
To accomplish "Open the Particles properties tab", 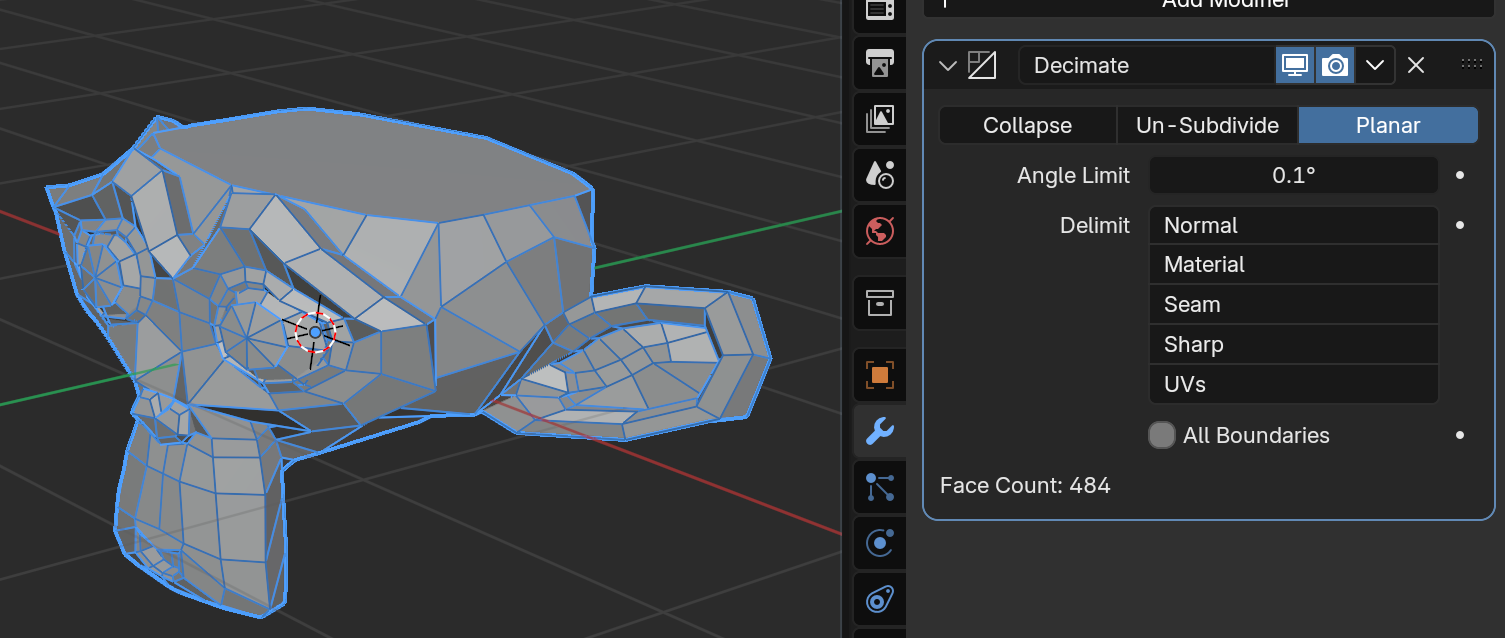I will (x=879, y=487).
